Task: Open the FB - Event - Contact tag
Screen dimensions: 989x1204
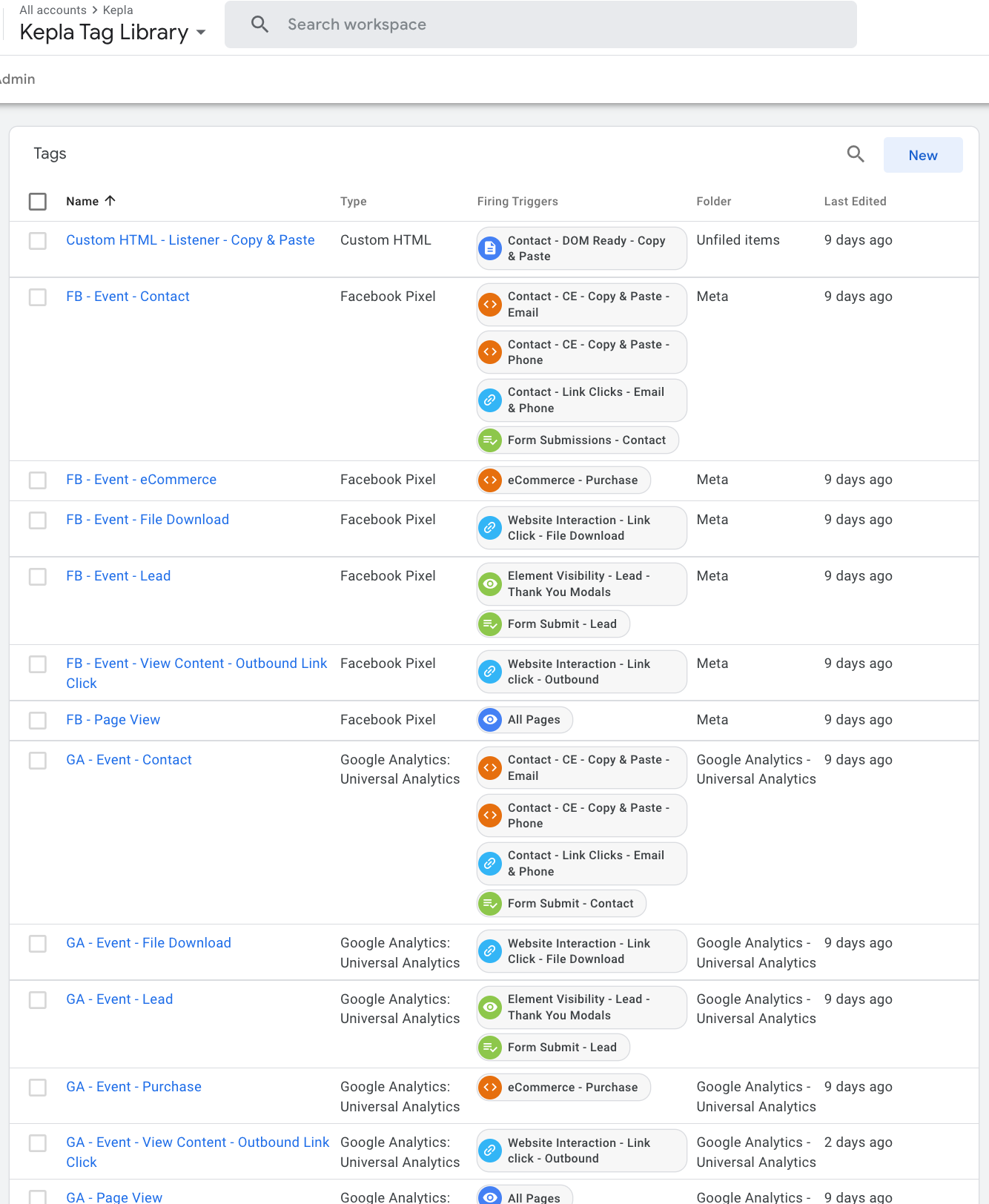Action: pos(128,297)
